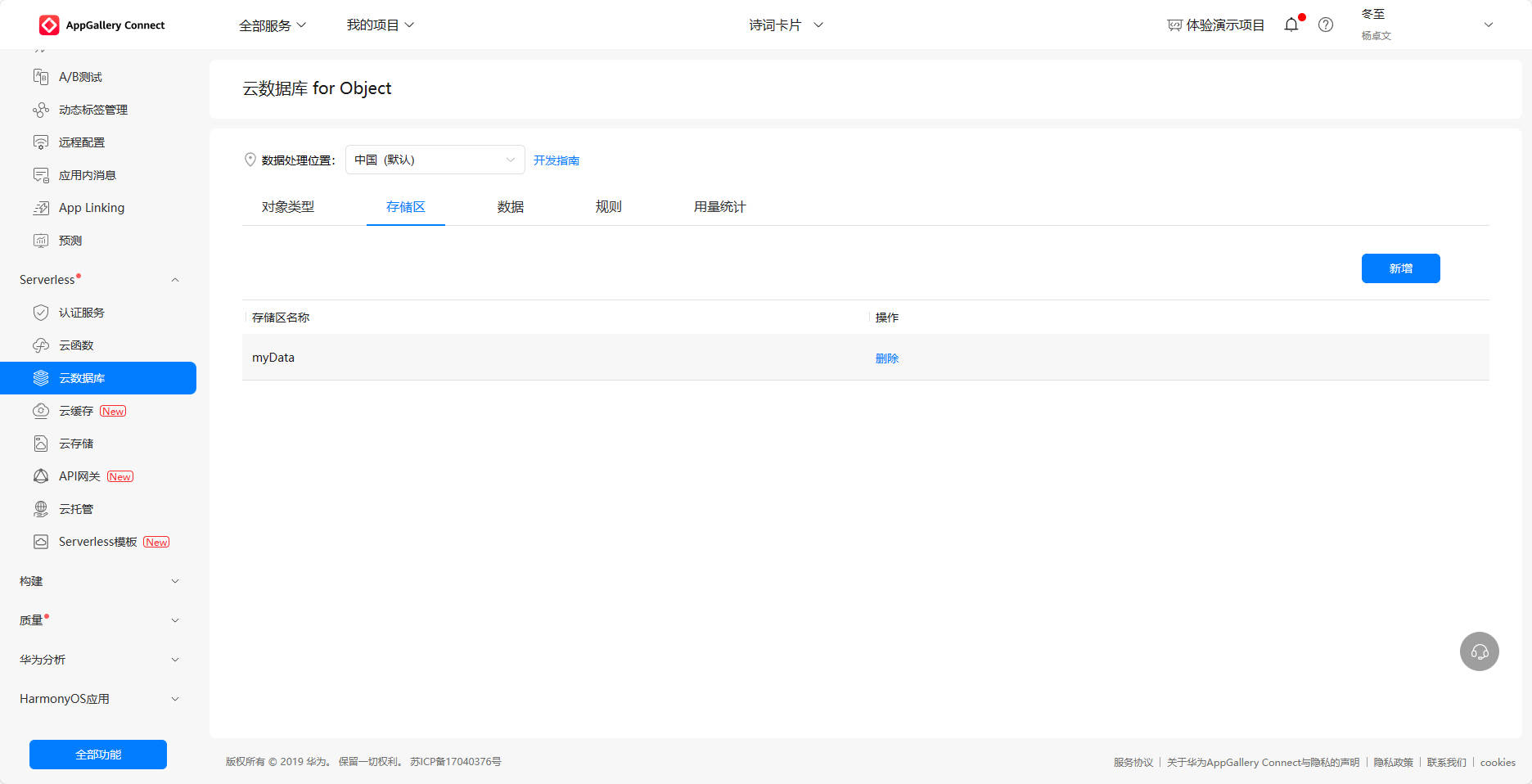Open 动态标签管理 icon in sidebar

(41, 110)
